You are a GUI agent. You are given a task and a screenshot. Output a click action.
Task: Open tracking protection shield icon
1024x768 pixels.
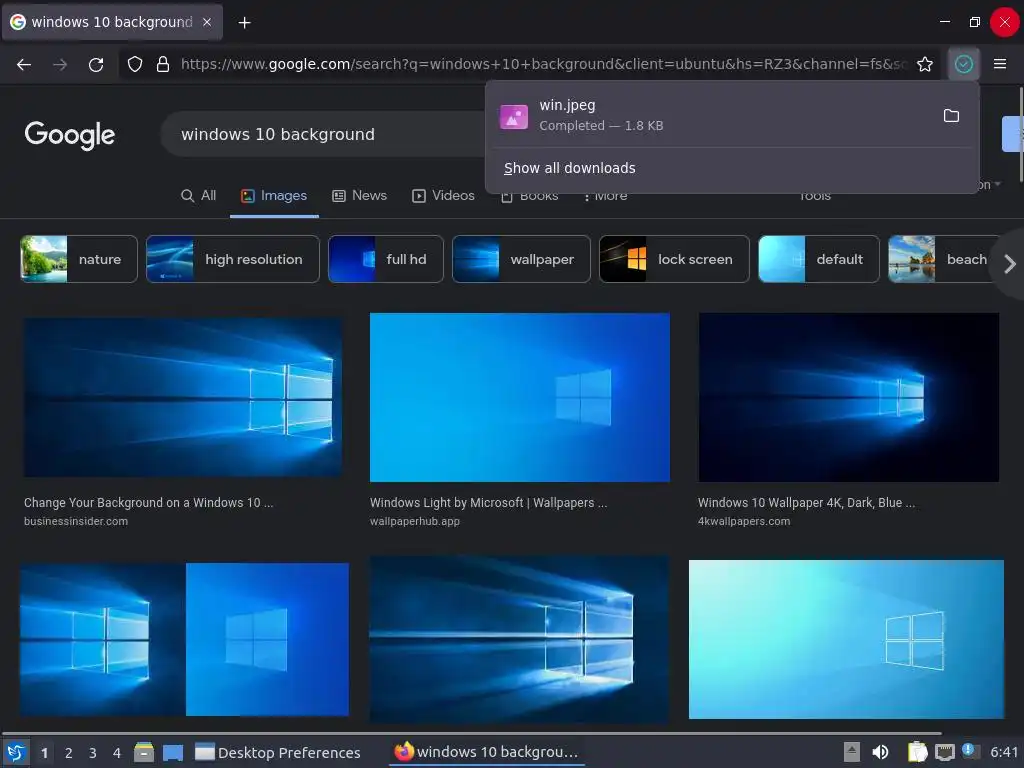tap(135, 64)
